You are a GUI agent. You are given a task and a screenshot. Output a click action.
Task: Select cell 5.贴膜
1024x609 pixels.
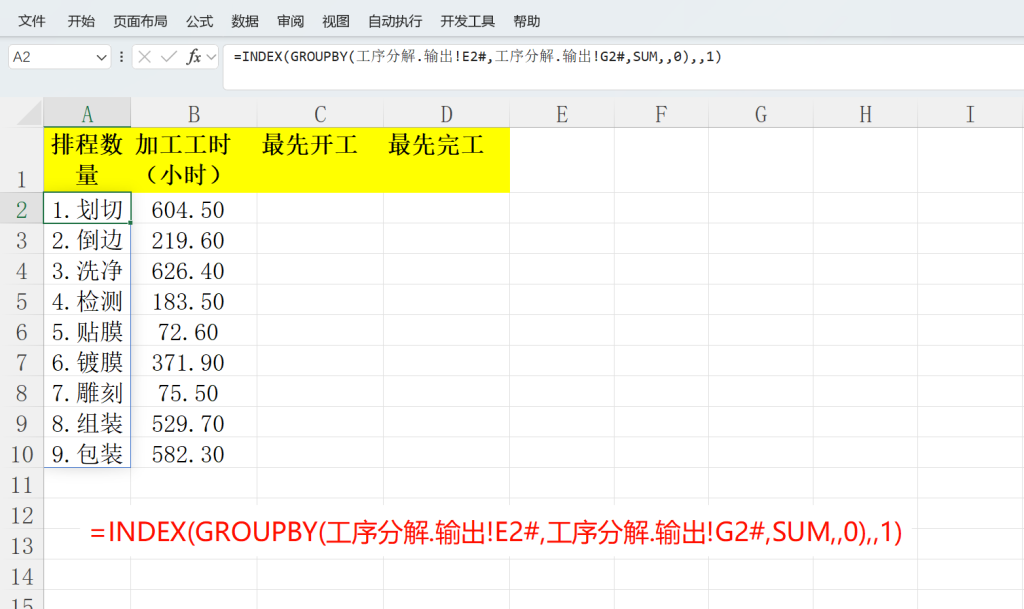tap(87, 331)
